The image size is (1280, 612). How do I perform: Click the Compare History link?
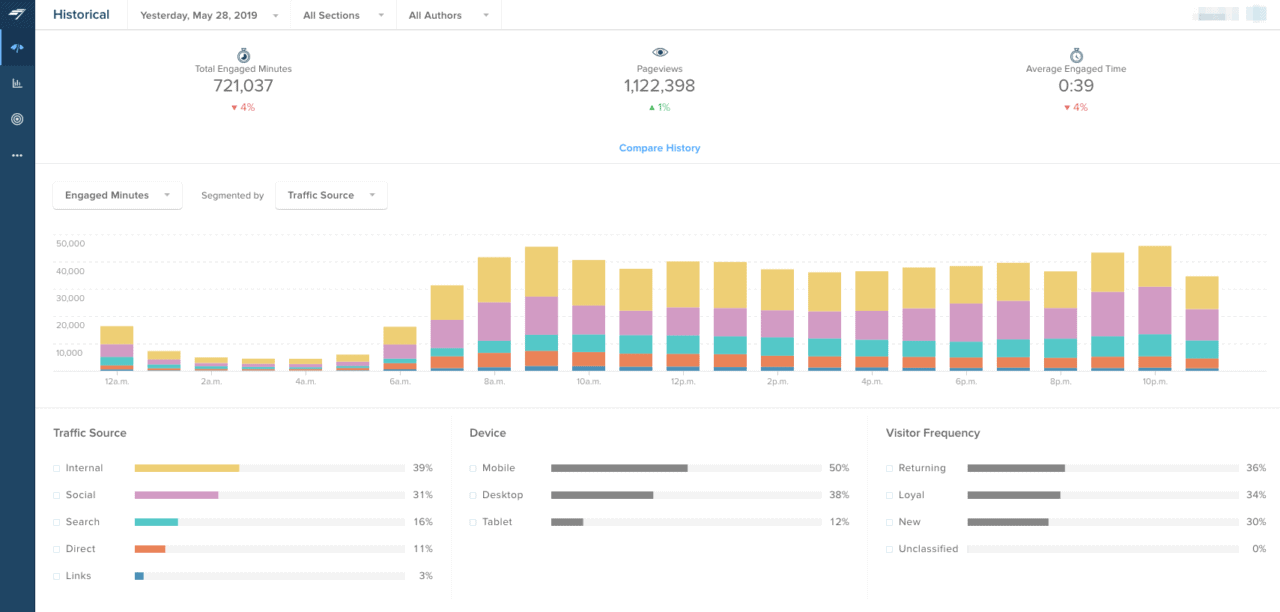pos(659,147)
